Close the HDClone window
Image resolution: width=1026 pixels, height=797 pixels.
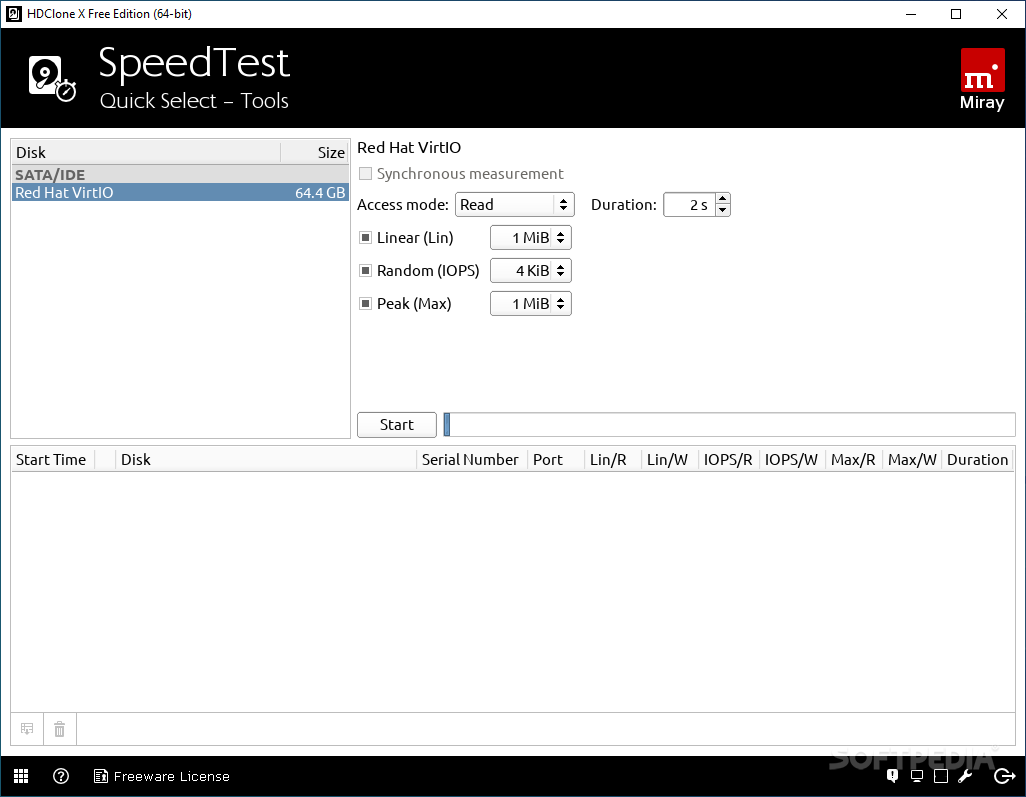coord(1002,14)
